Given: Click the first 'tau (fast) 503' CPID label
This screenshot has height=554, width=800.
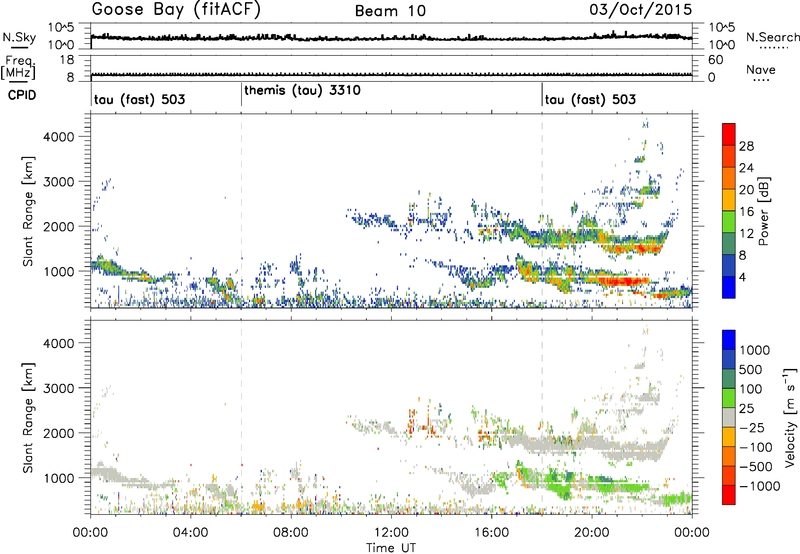Looking at the screenshot, I should pos(139,99).
